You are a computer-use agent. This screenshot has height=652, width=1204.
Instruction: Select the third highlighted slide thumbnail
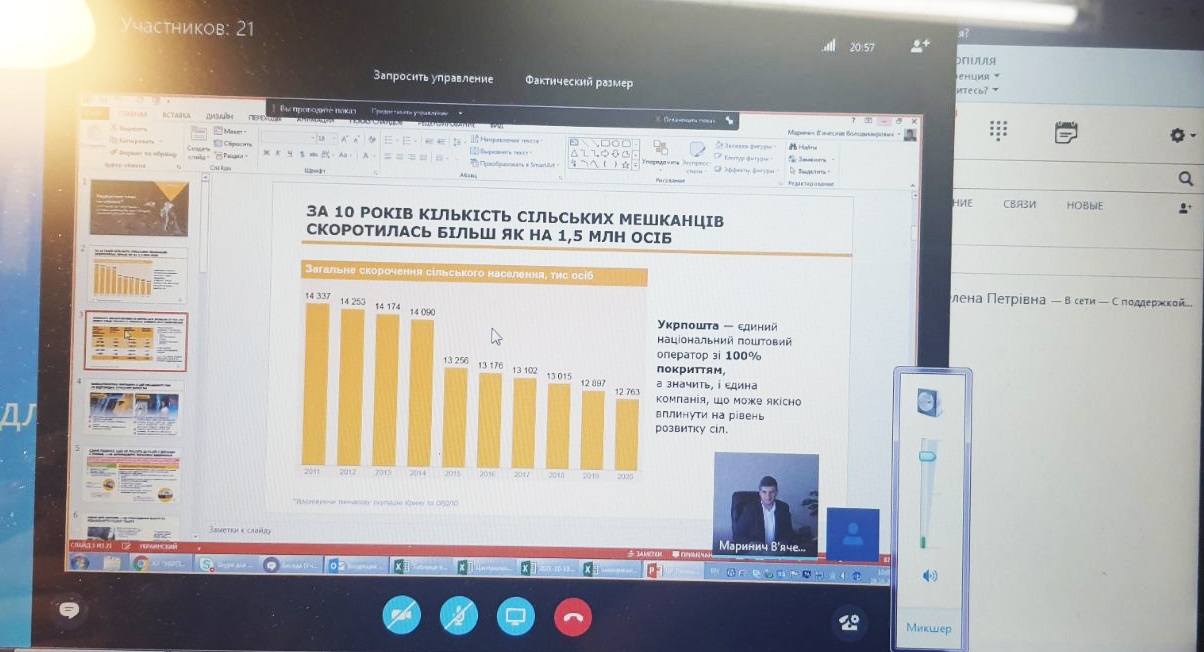(x=136, y=341)
